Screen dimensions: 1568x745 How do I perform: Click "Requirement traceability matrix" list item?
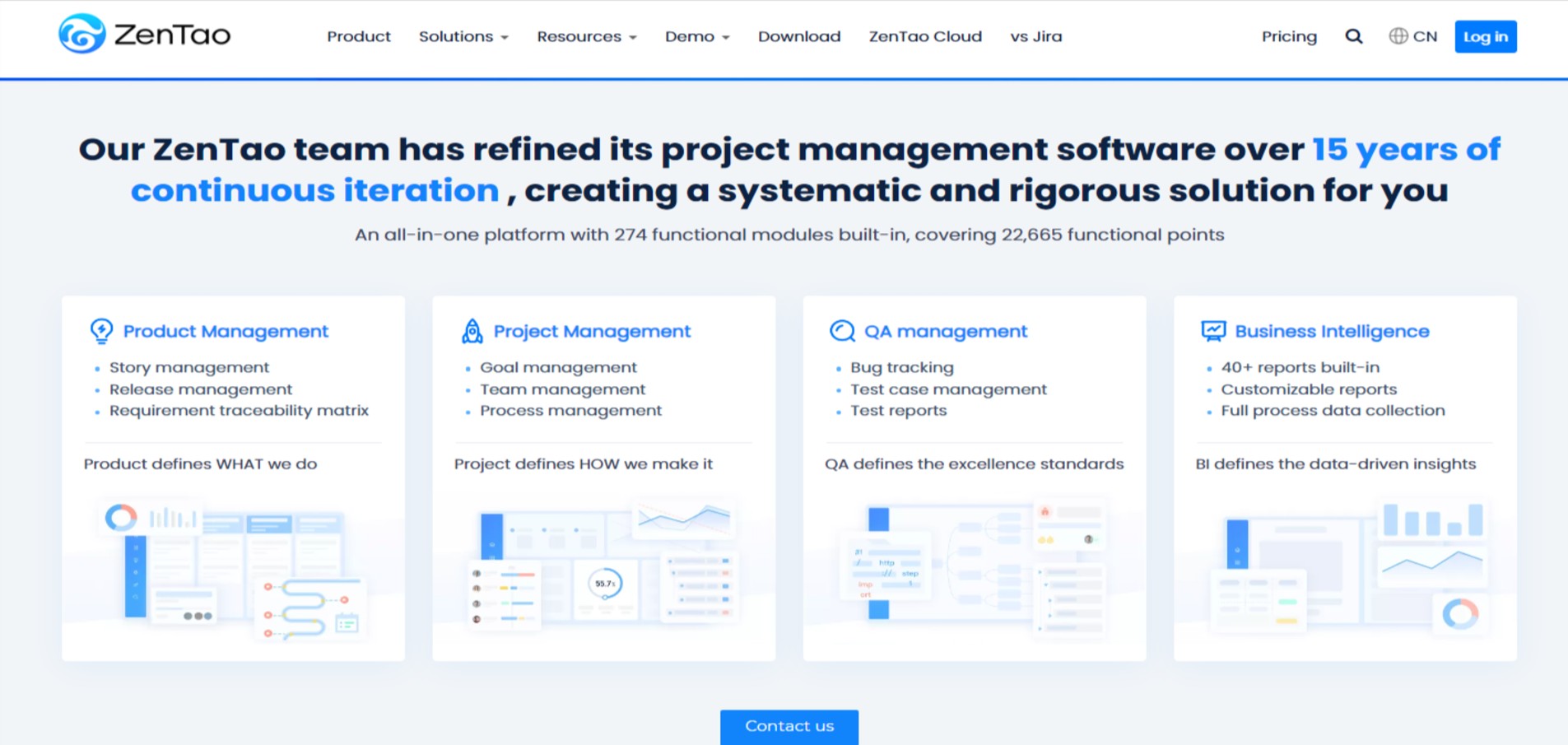239,410
